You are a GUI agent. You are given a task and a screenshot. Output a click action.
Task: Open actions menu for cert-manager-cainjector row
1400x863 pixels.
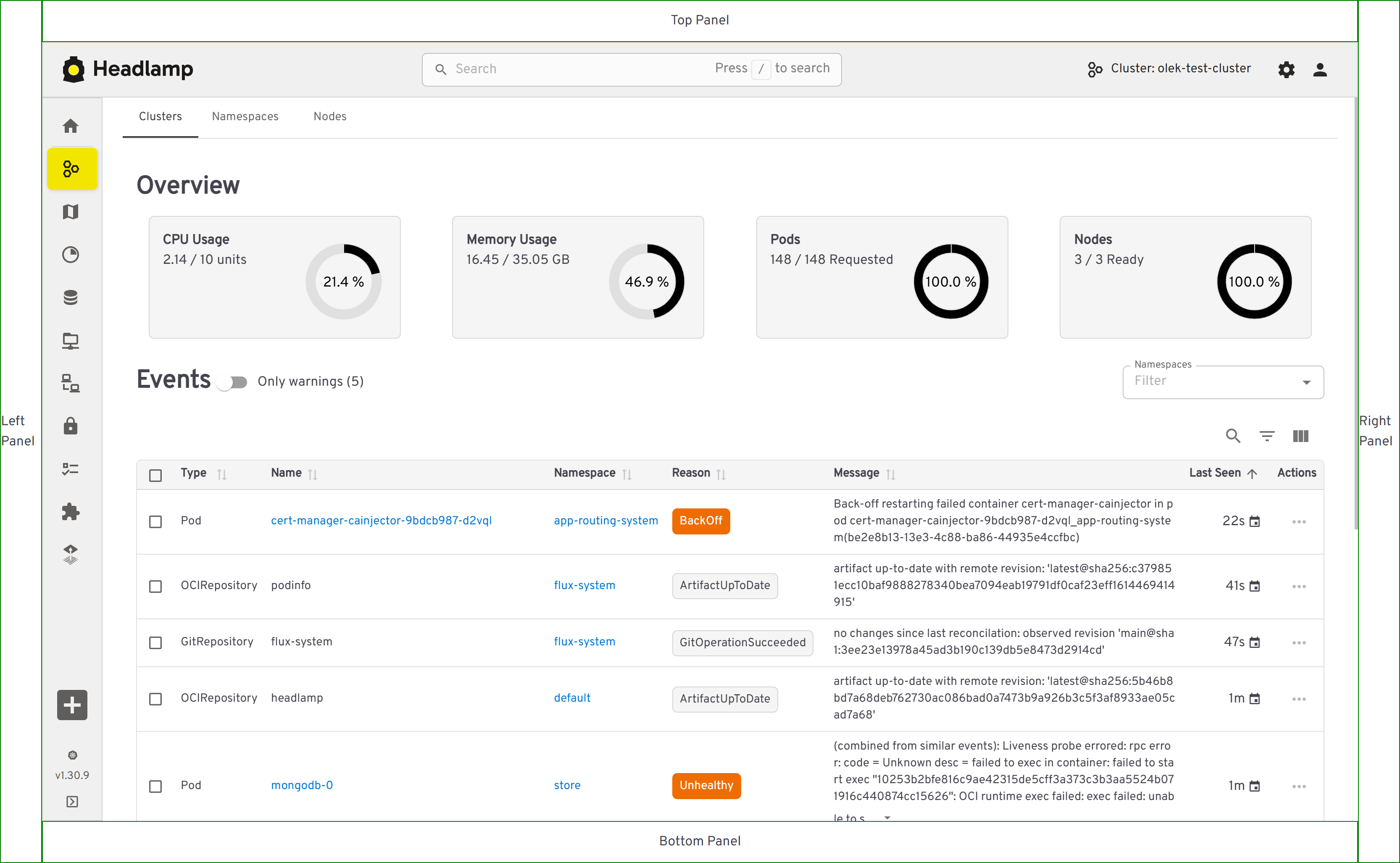tap(1299, 522)
